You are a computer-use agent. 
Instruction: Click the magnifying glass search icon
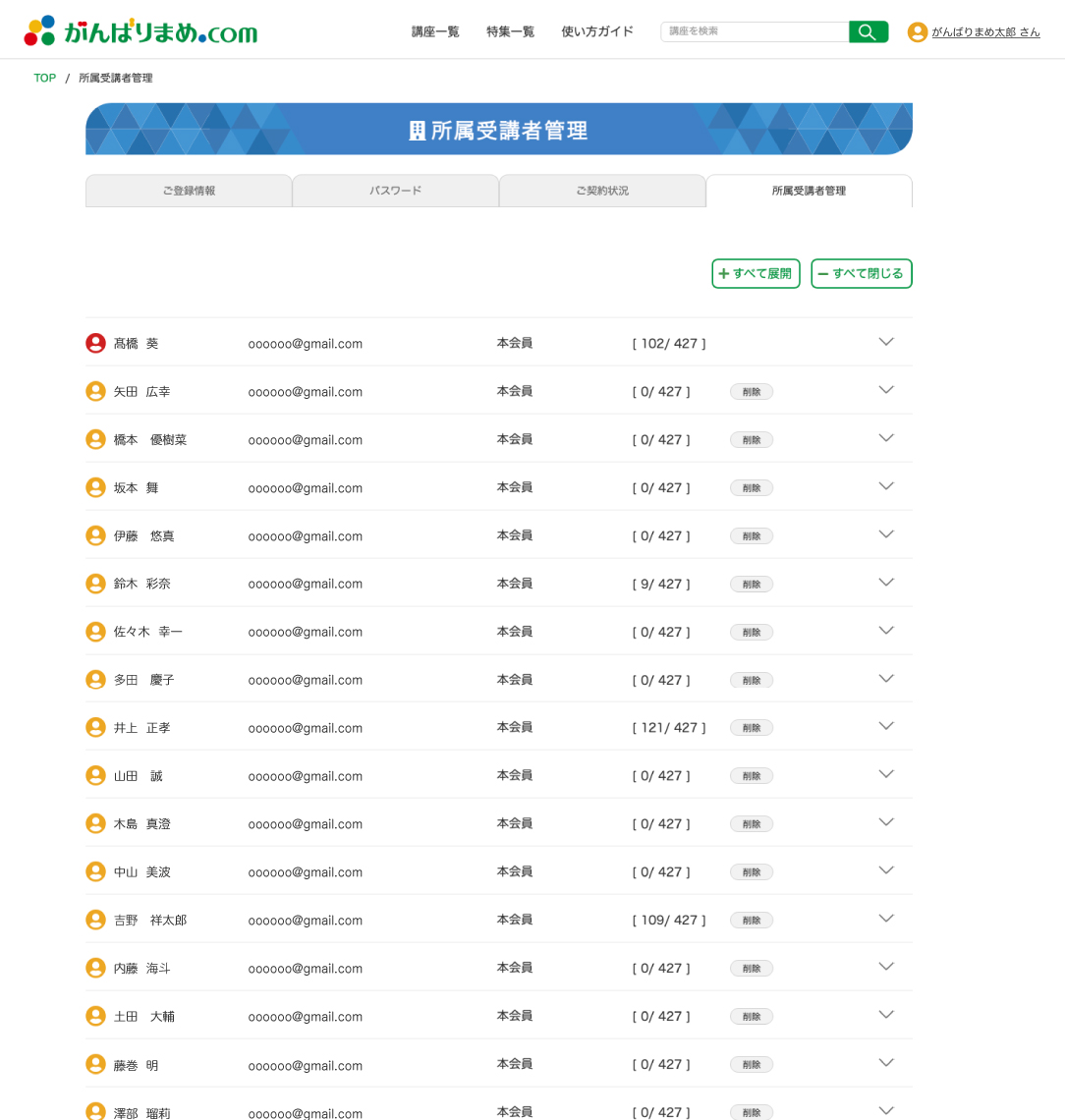(868, 31)
